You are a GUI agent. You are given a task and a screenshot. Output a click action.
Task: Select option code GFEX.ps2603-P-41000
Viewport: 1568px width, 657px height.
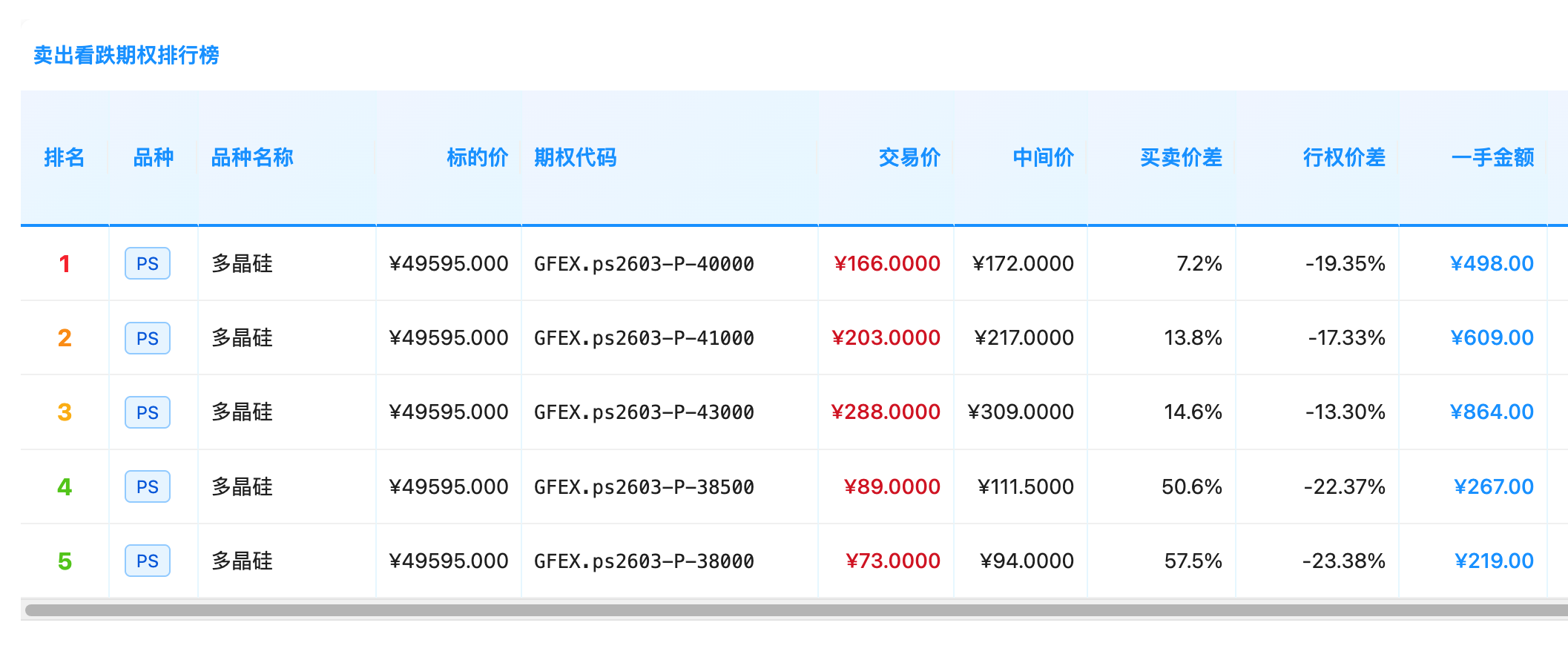[x=643, y=338]
